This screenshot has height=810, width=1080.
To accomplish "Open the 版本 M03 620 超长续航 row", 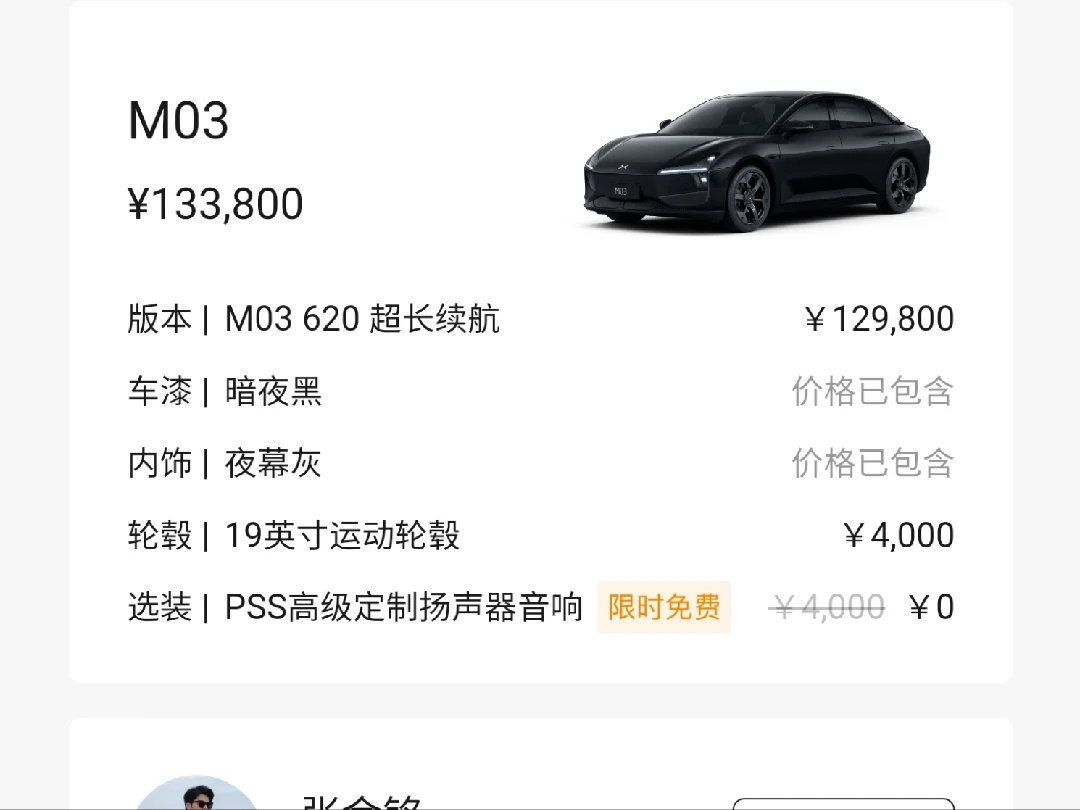I will [x=541, y=319].
